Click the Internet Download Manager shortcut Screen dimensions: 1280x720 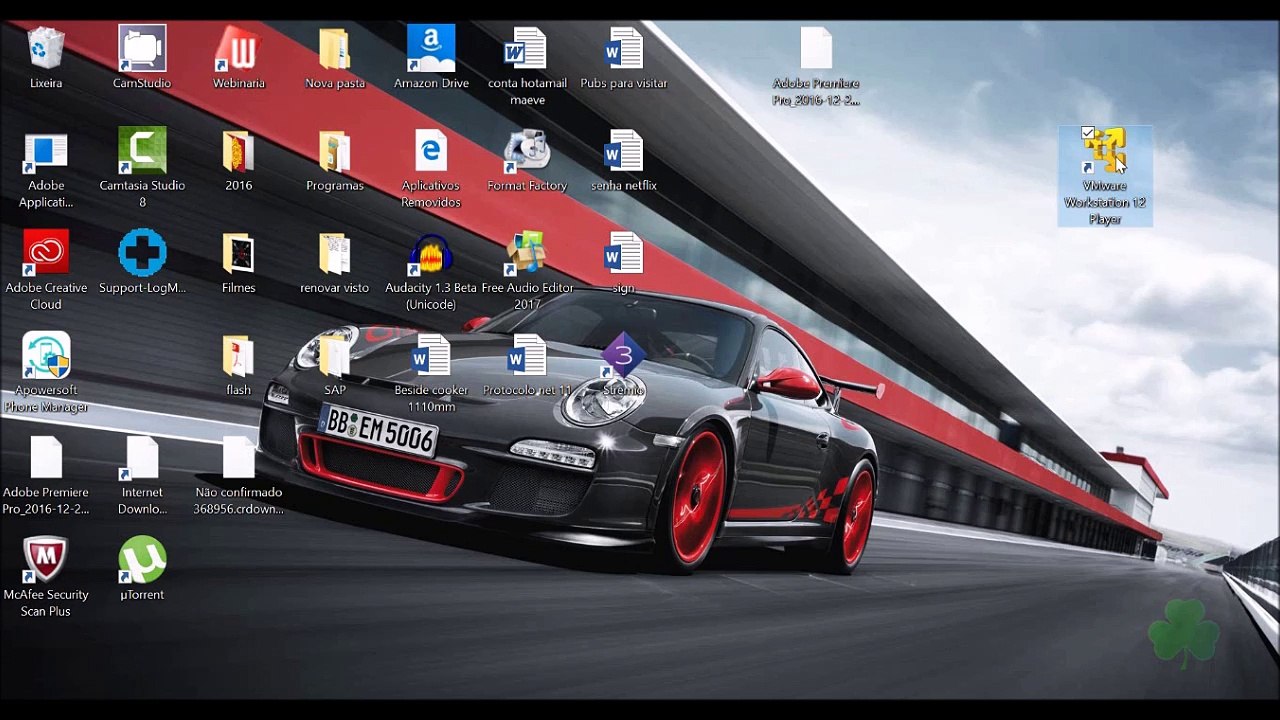click(x=142, y=458)
